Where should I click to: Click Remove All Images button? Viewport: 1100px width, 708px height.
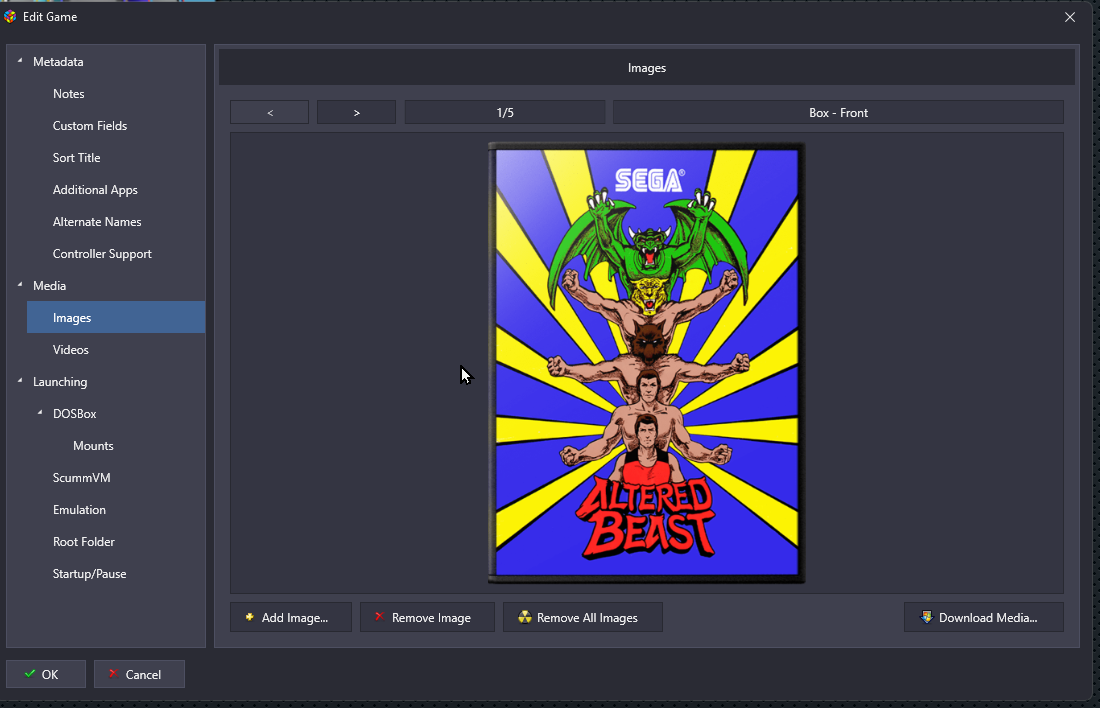click(583, 617)
